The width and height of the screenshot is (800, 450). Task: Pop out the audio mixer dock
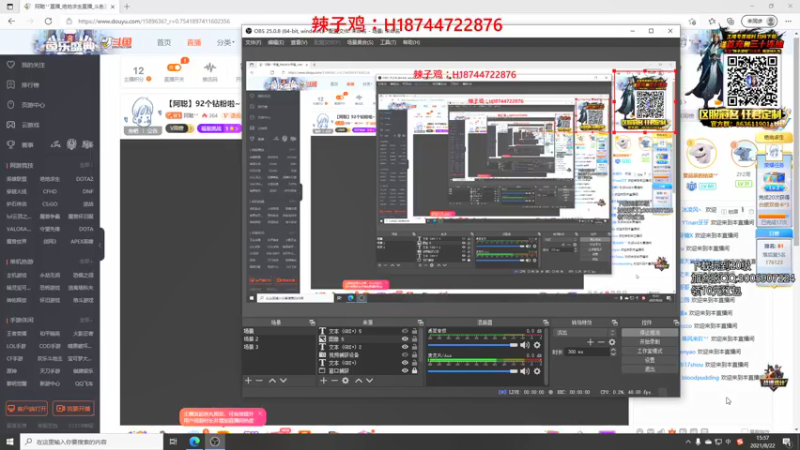(x=545, y=322)
